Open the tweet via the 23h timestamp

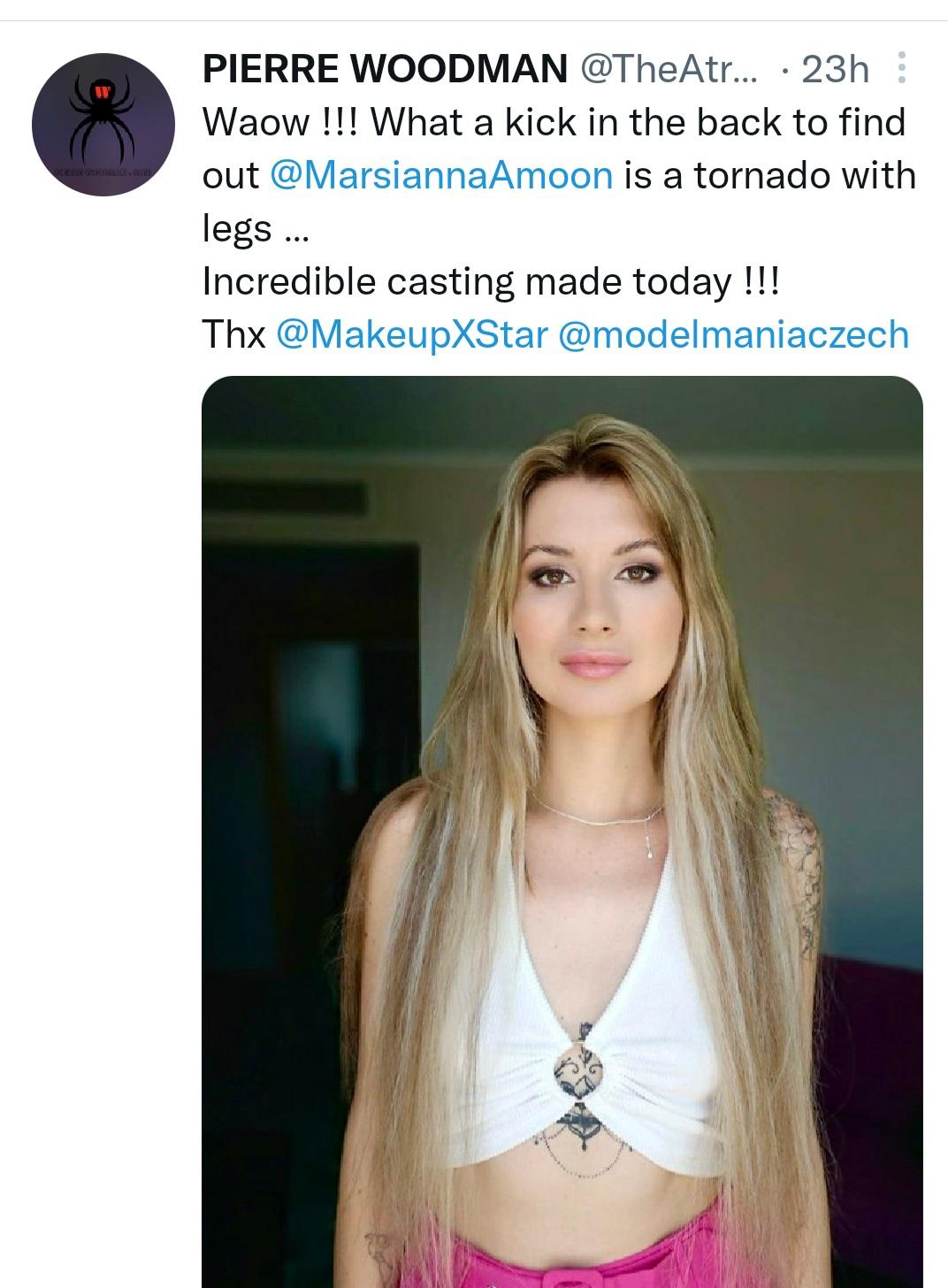pyautogui.click(x=835, y=69)
